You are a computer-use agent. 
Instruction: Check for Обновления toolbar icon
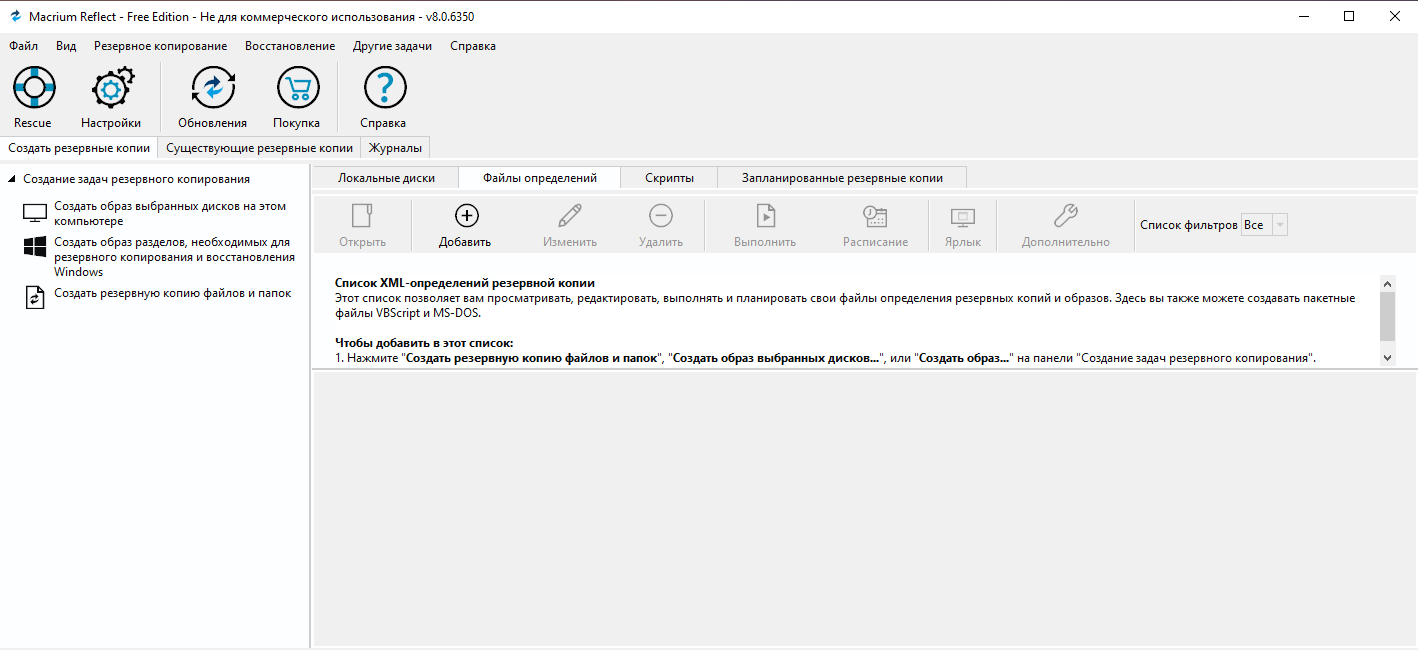212,88
